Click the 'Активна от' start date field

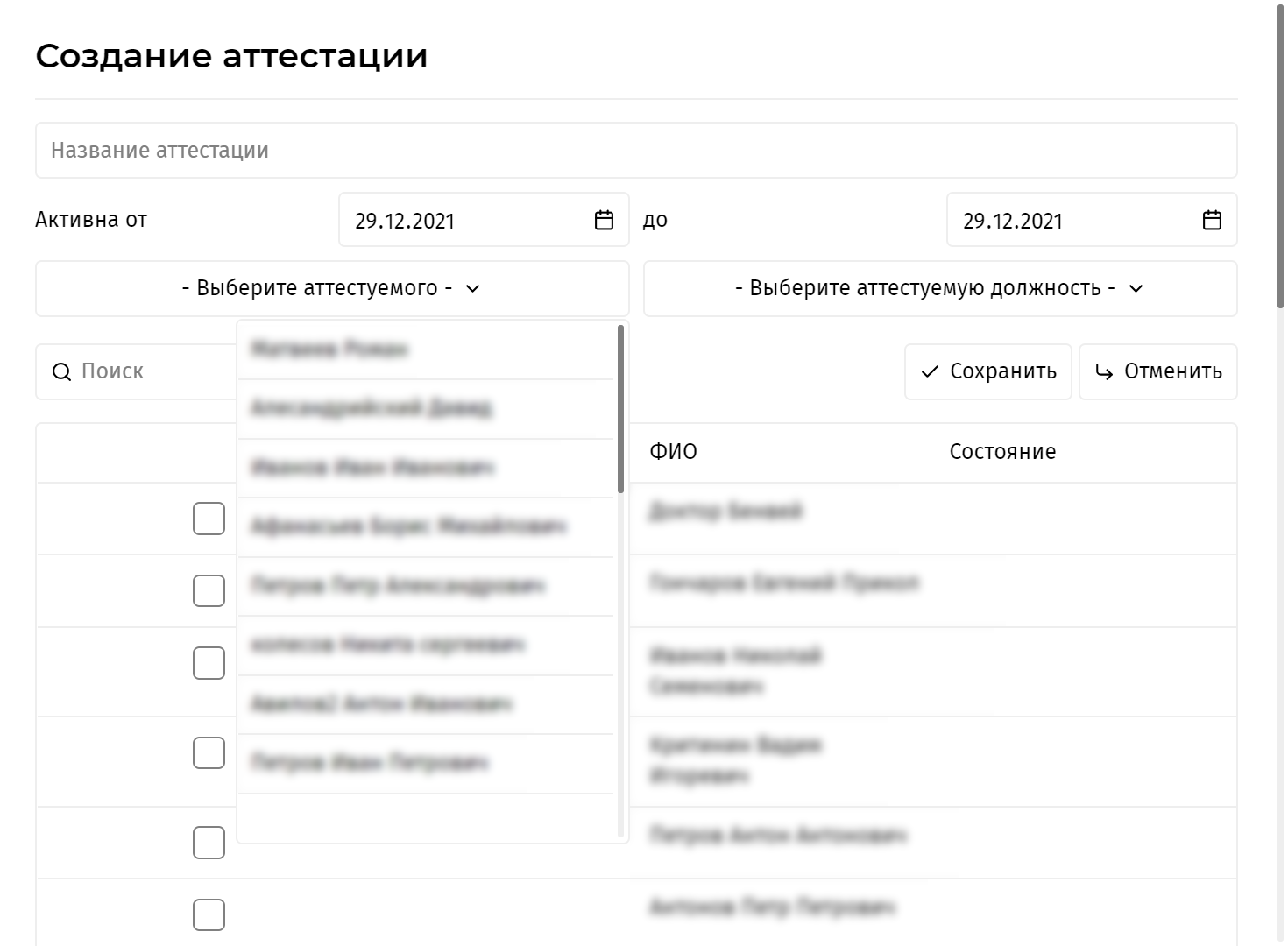(464, 221)
